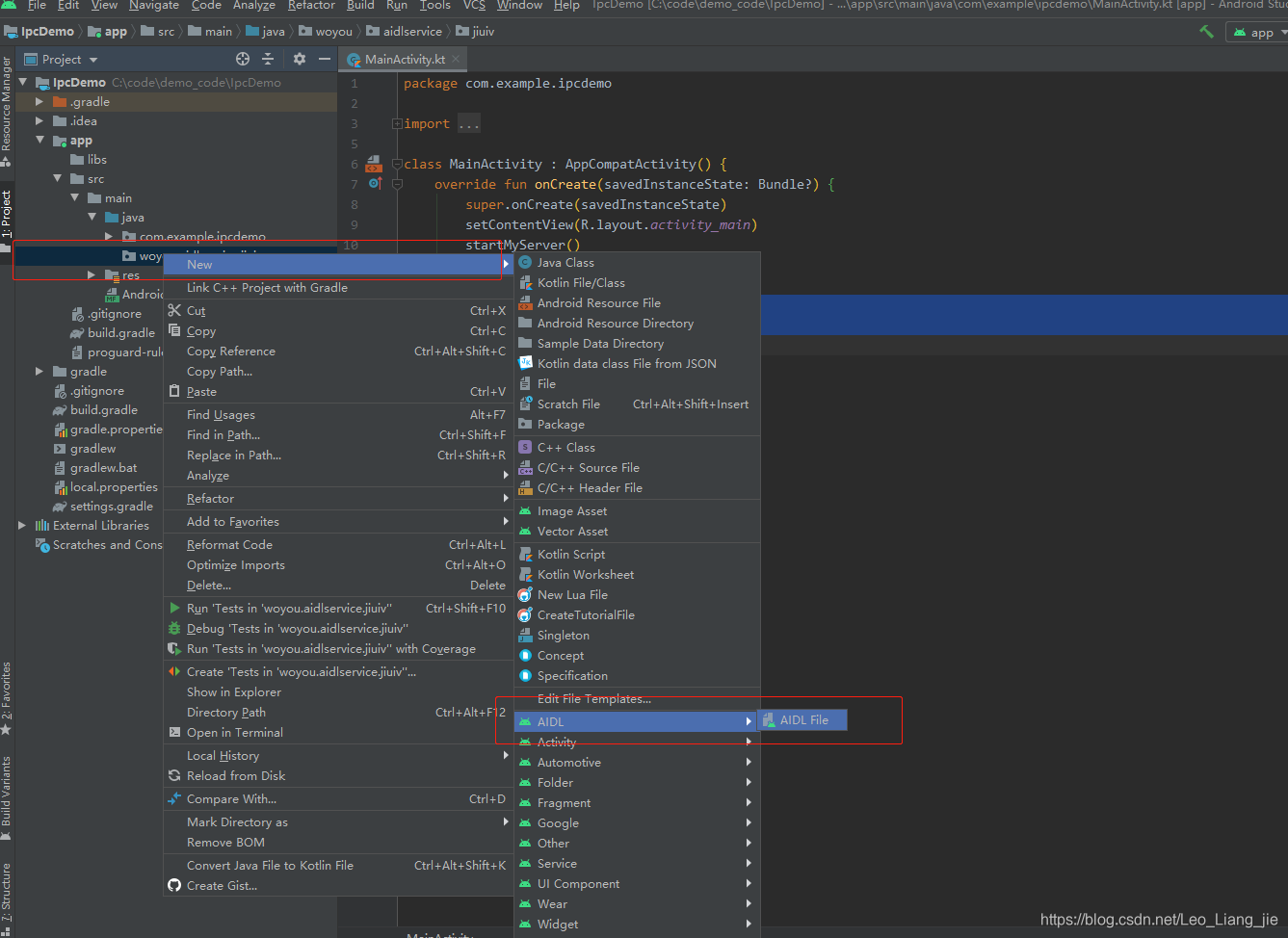This screenshot has height=938, width=1288.
Task: Select build.gradle under app folder
Action: (x=112, y=332)
